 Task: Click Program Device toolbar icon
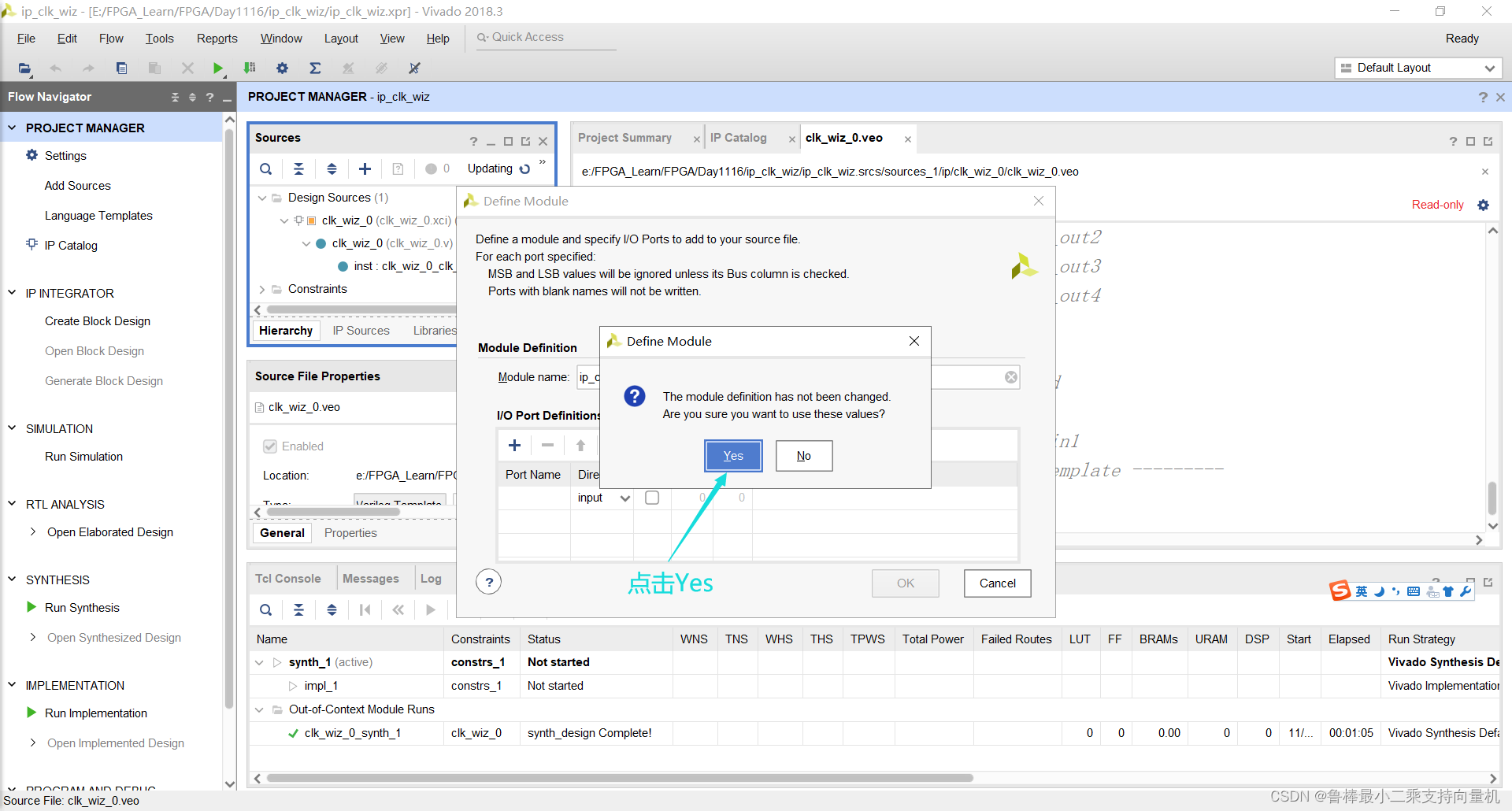pyautogui.click(x=250, y=69)
